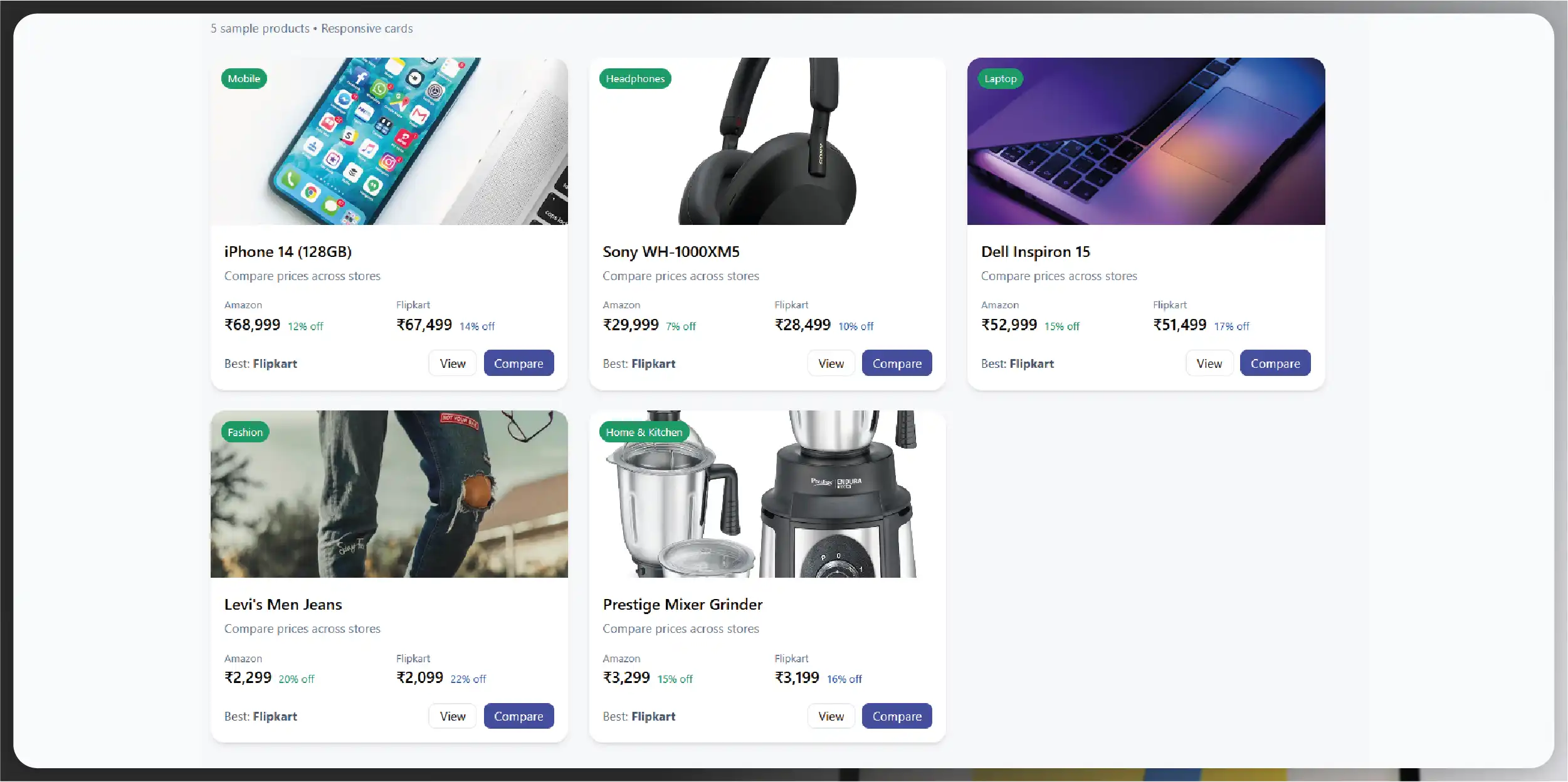The width and height of the screenshot is (1568, 782).
Task: Select the Headphones category badge
Action: click(635, 78)
